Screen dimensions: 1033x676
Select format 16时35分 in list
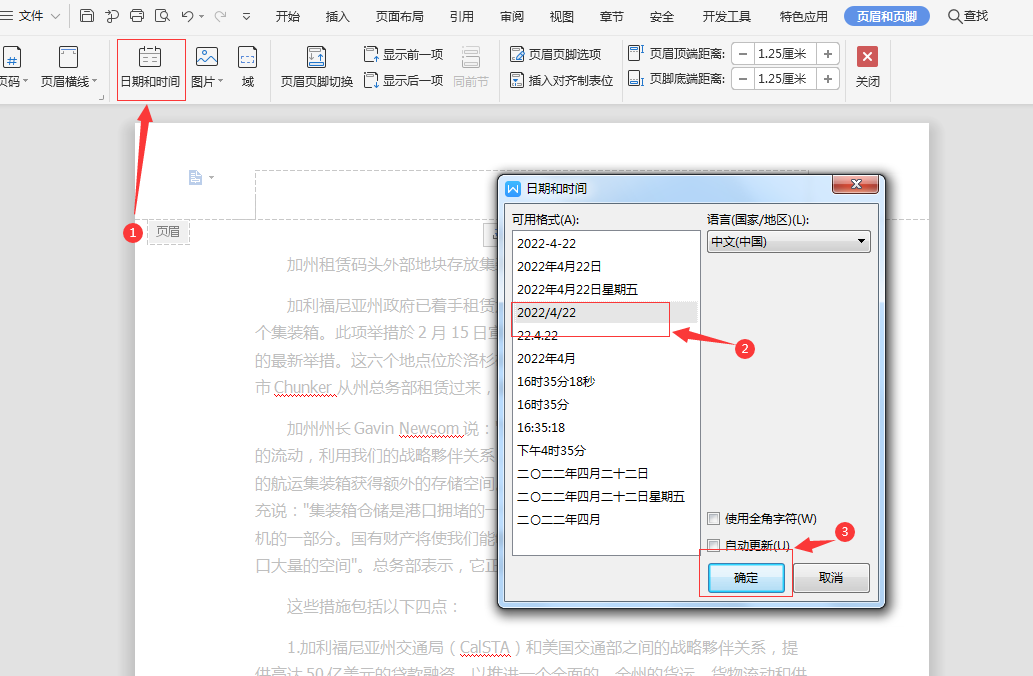pos(605,405)
